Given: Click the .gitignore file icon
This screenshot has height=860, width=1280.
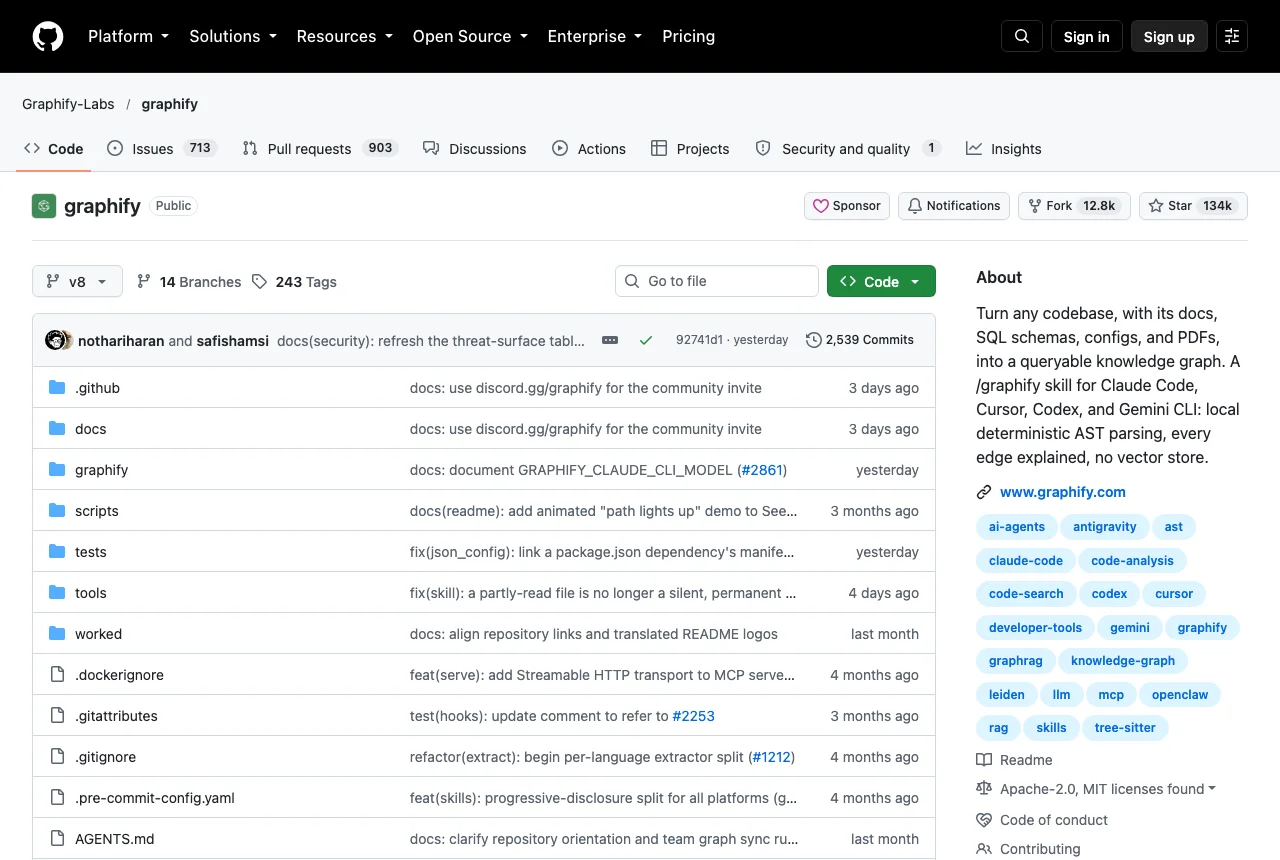Looking at the screenshot, I should coord(57,757).
